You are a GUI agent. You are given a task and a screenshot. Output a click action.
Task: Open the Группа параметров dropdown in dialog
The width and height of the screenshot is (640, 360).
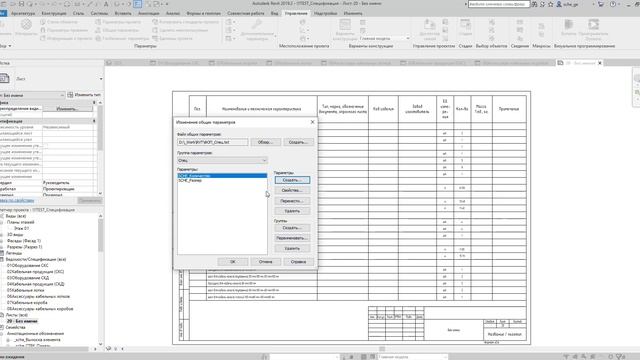tap(222, 160)
